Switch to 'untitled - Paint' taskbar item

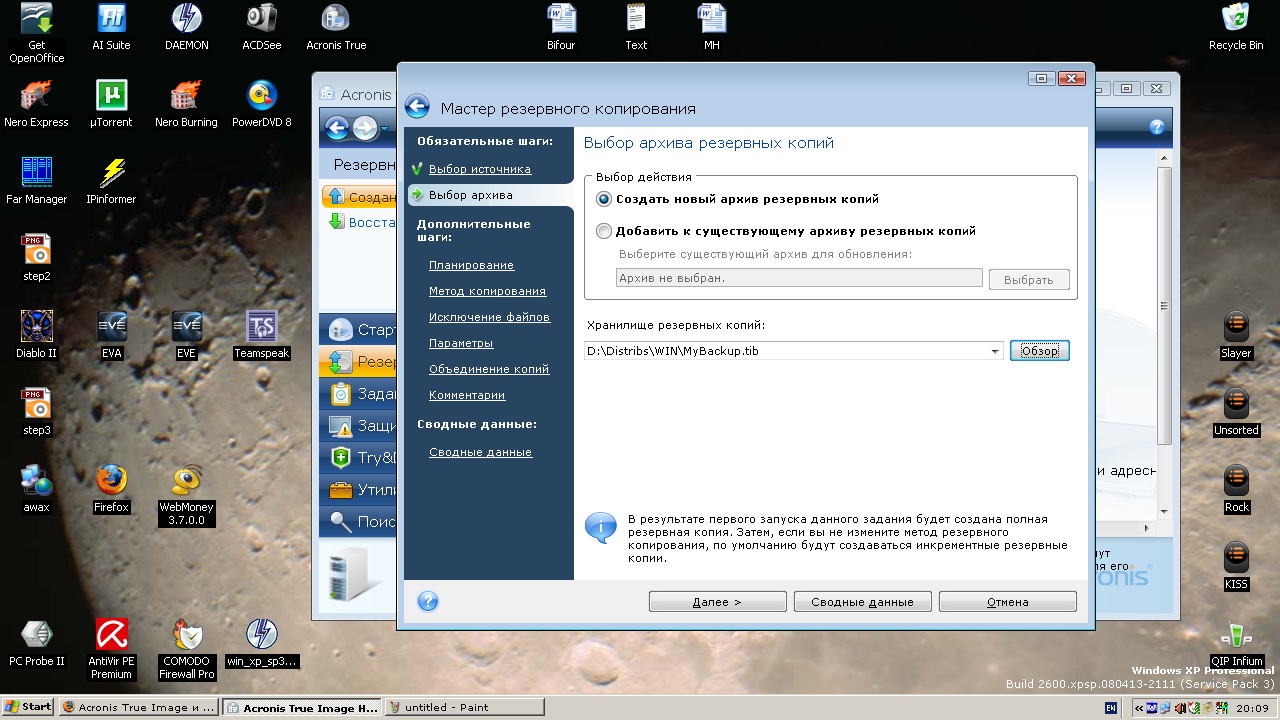(465, 707)
